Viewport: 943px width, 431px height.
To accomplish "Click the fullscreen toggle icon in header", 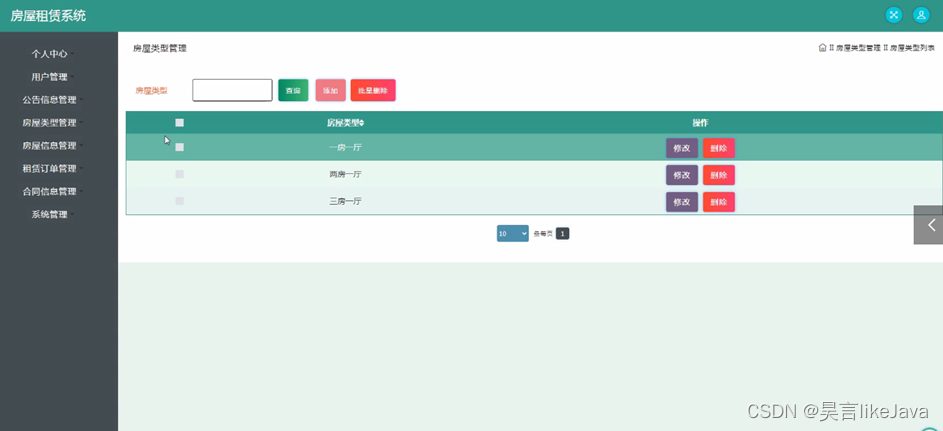I will coord(894,15).
